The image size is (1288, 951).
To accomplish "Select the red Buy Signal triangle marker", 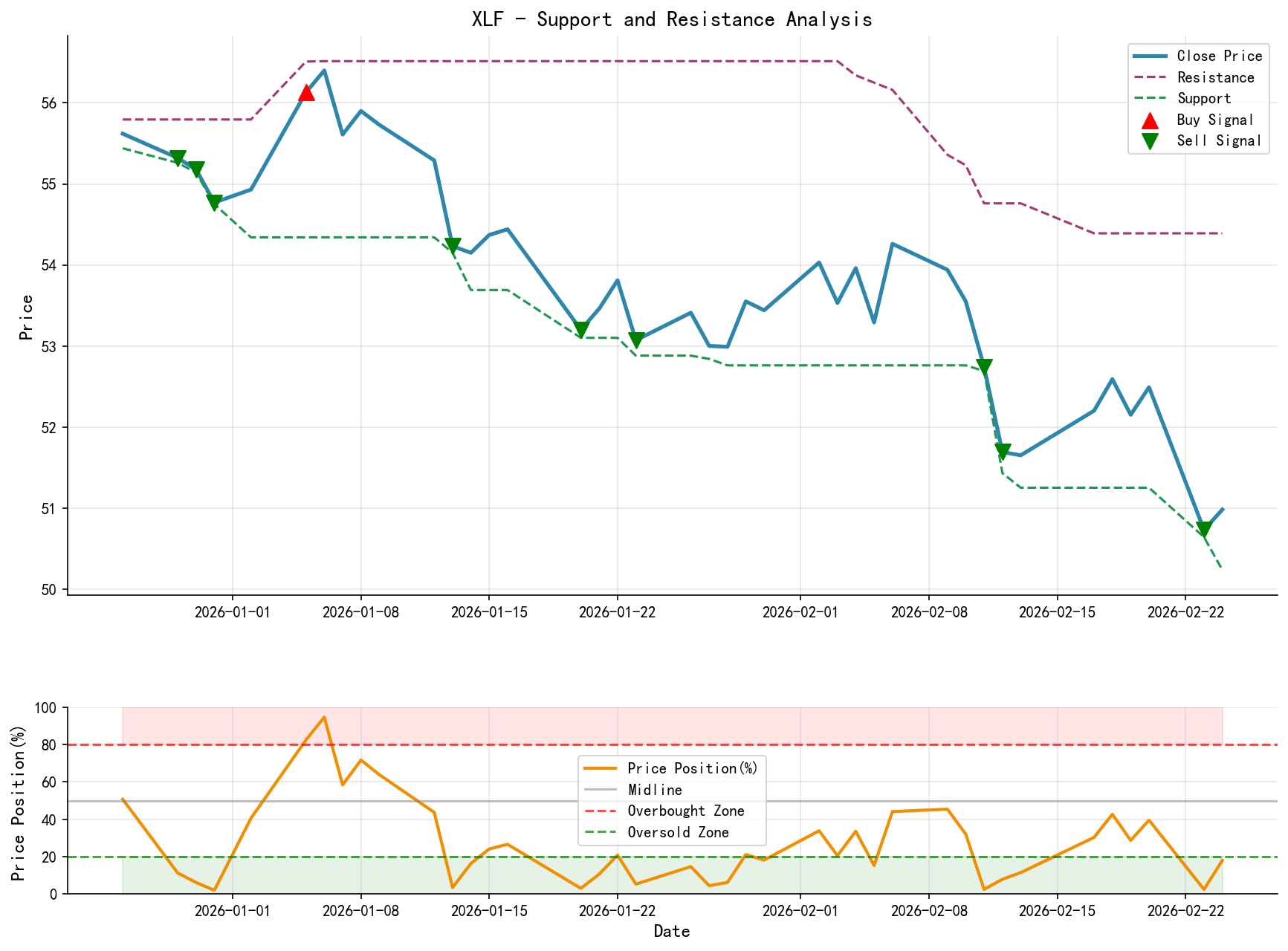I will tap(307, 93).
